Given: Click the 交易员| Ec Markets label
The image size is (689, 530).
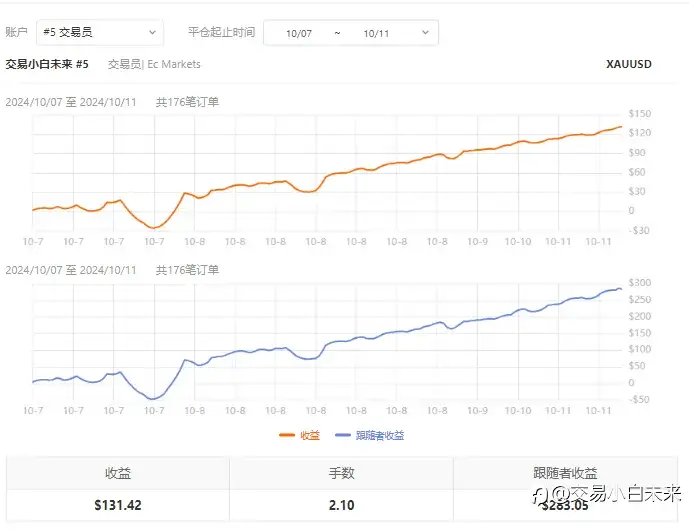Looking at the screenshot, I should click(x=154, y=64).
